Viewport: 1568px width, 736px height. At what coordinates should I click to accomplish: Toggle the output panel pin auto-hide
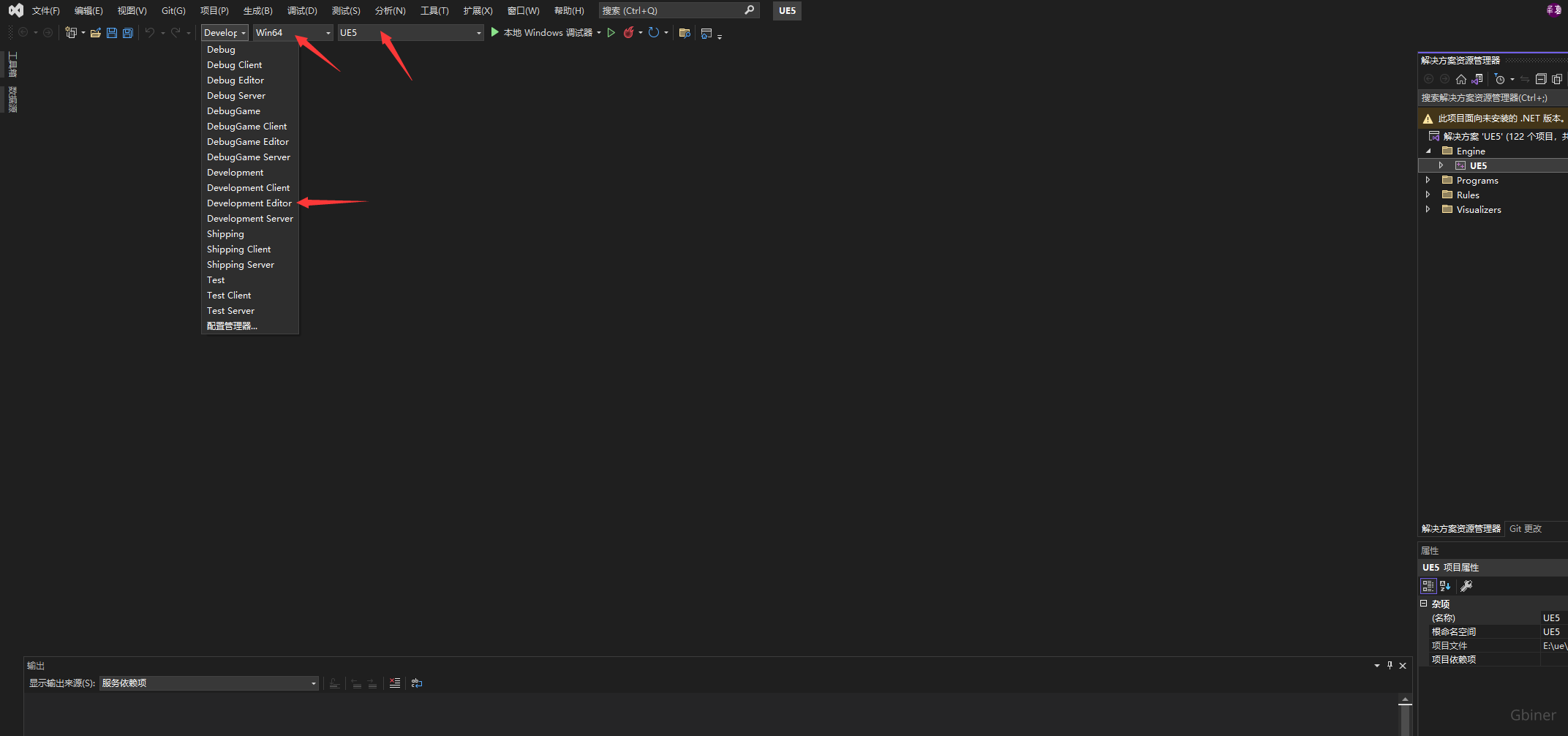[1390, 666]
